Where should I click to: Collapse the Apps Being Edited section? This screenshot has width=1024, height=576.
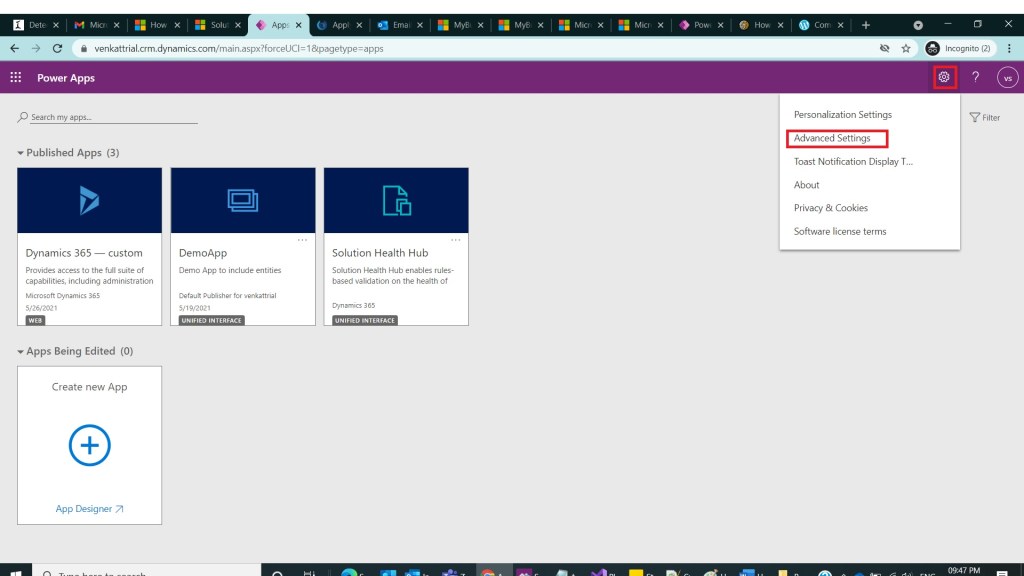tap(21, 352)
